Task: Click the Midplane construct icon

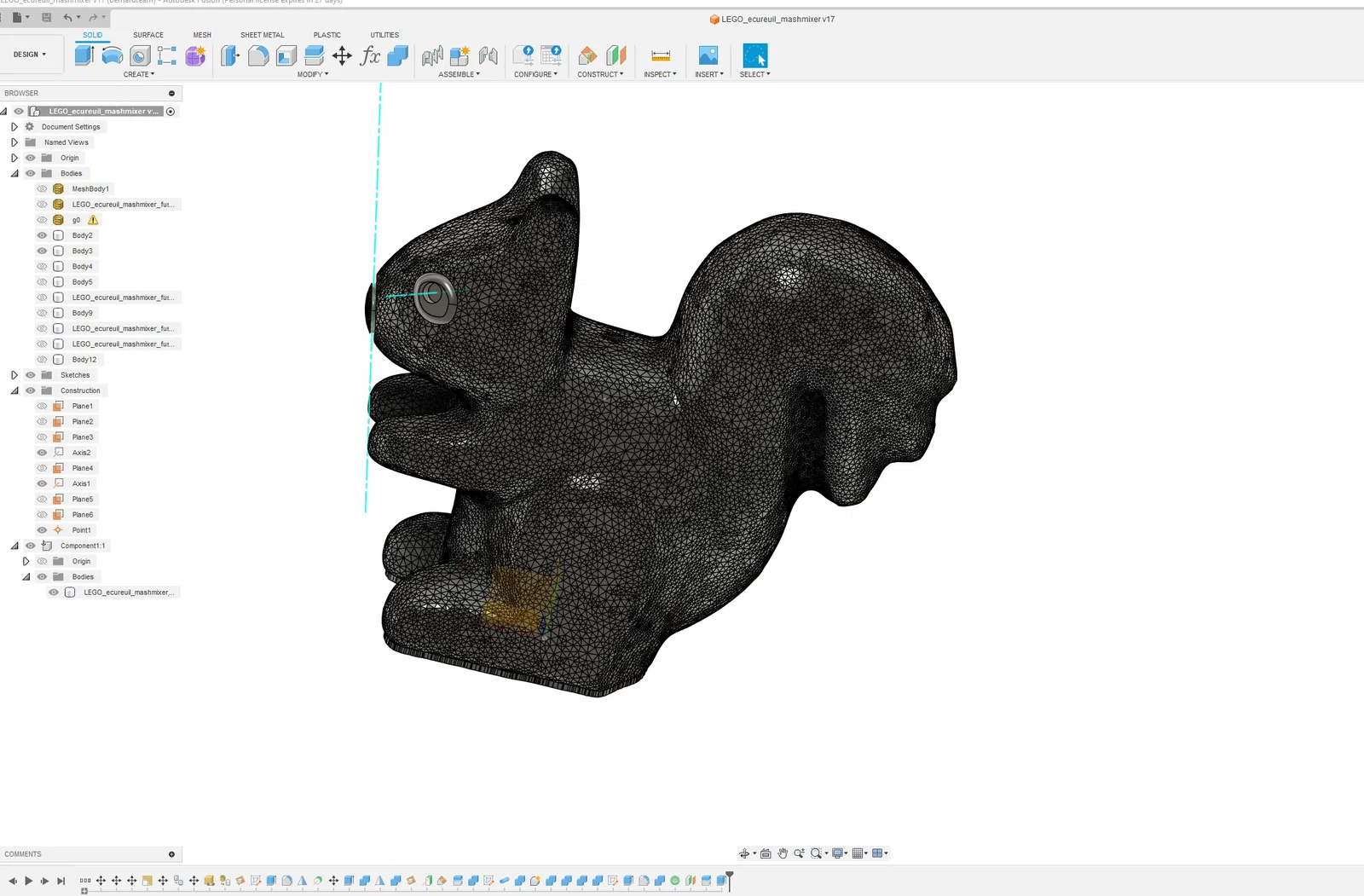Action: (x=616, y=55)
